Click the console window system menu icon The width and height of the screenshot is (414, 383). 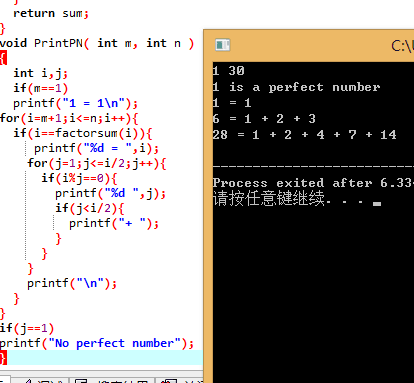(x=222, y=45)
